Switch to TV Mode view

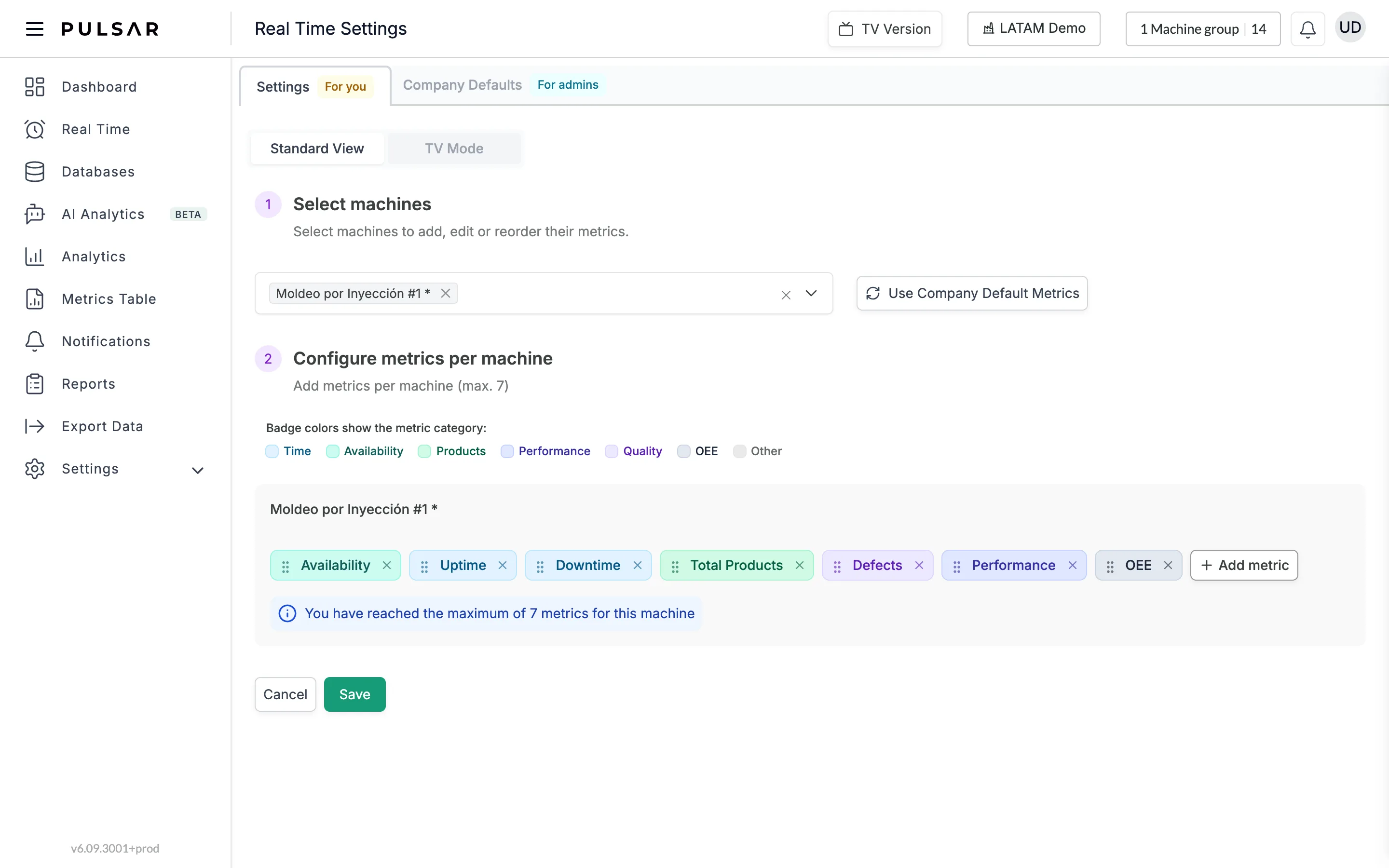point(454,149)
